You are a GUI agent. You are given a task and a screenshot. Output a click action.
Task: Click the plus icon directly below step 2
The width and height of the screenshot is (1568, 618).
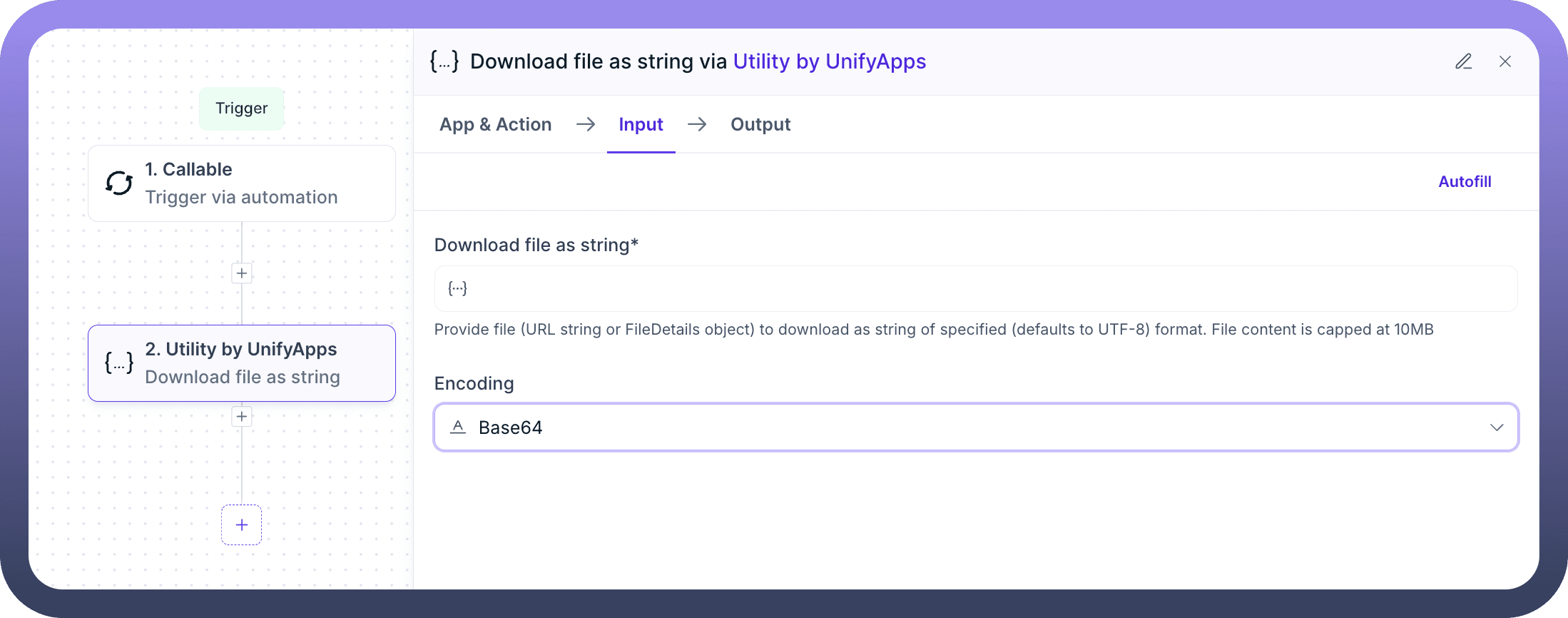[x=242, y=417]
